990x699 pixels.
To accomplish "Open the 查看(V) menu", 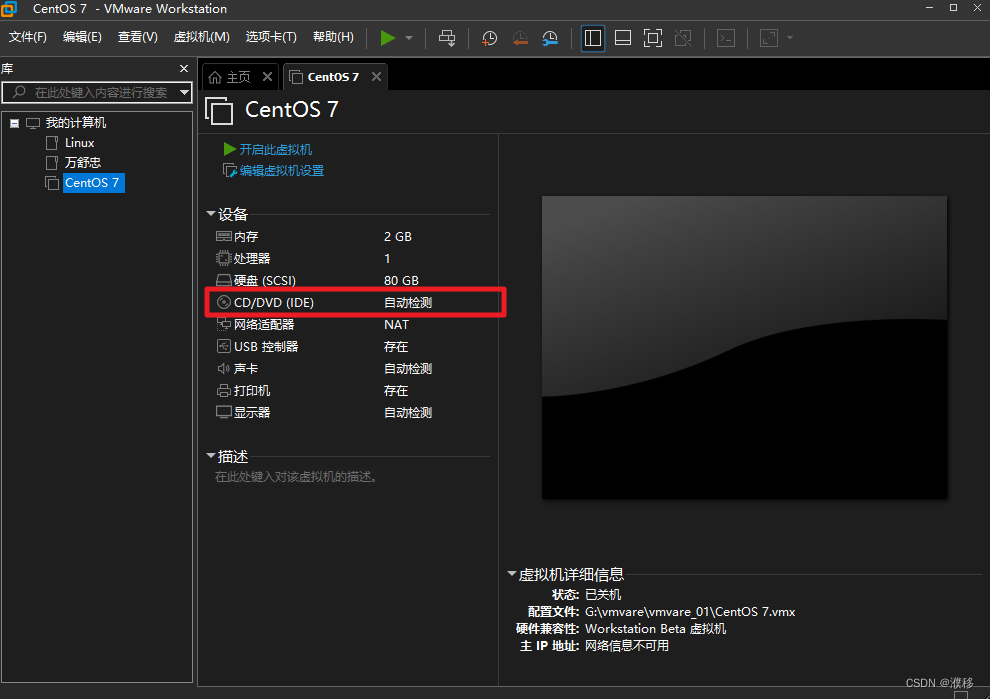I will click(x=138, y=37).
